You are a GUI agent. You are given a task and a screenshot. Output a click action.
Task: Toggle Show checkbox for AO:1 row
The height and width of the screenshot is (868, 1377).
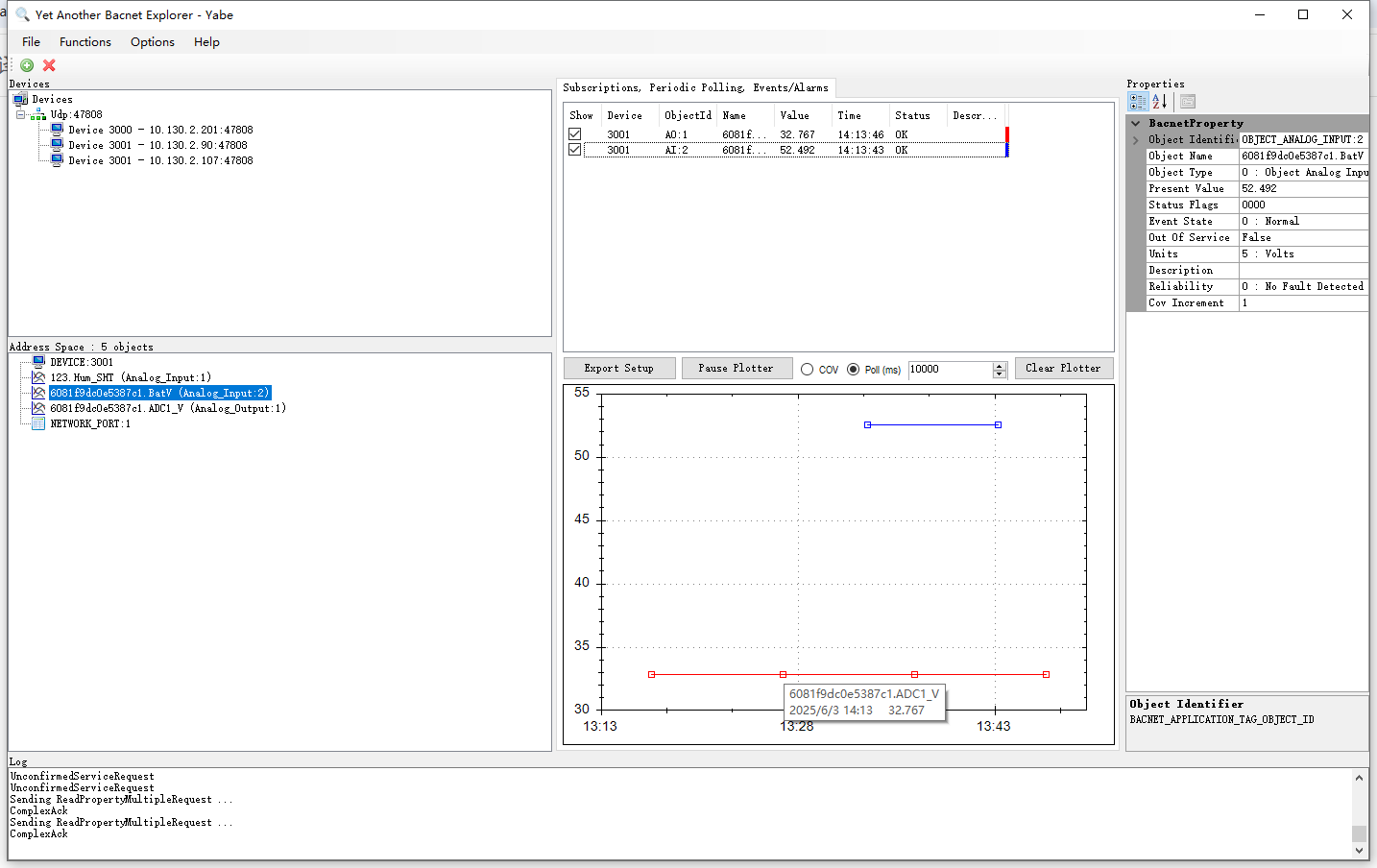pyautogui.click(x=574, y=134)
